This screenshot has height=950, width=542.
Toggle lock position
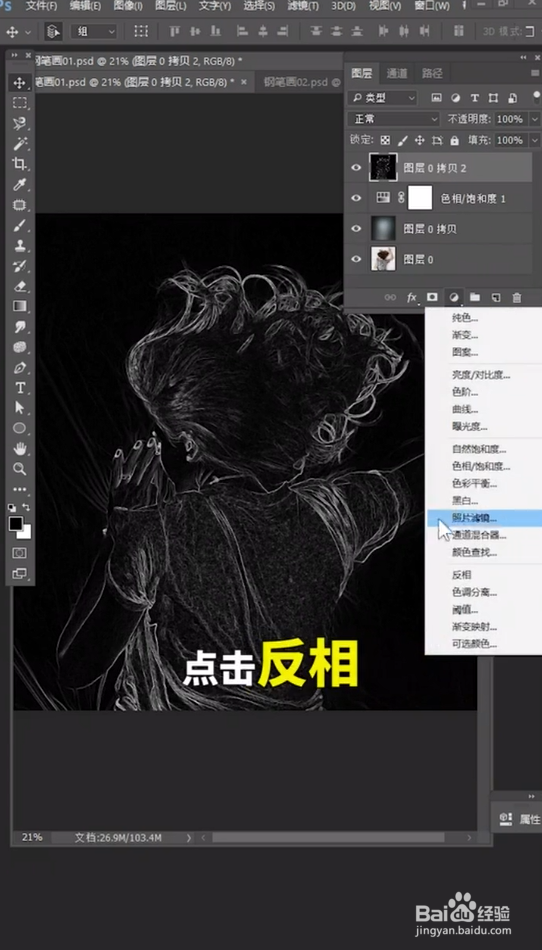[420, 141]
